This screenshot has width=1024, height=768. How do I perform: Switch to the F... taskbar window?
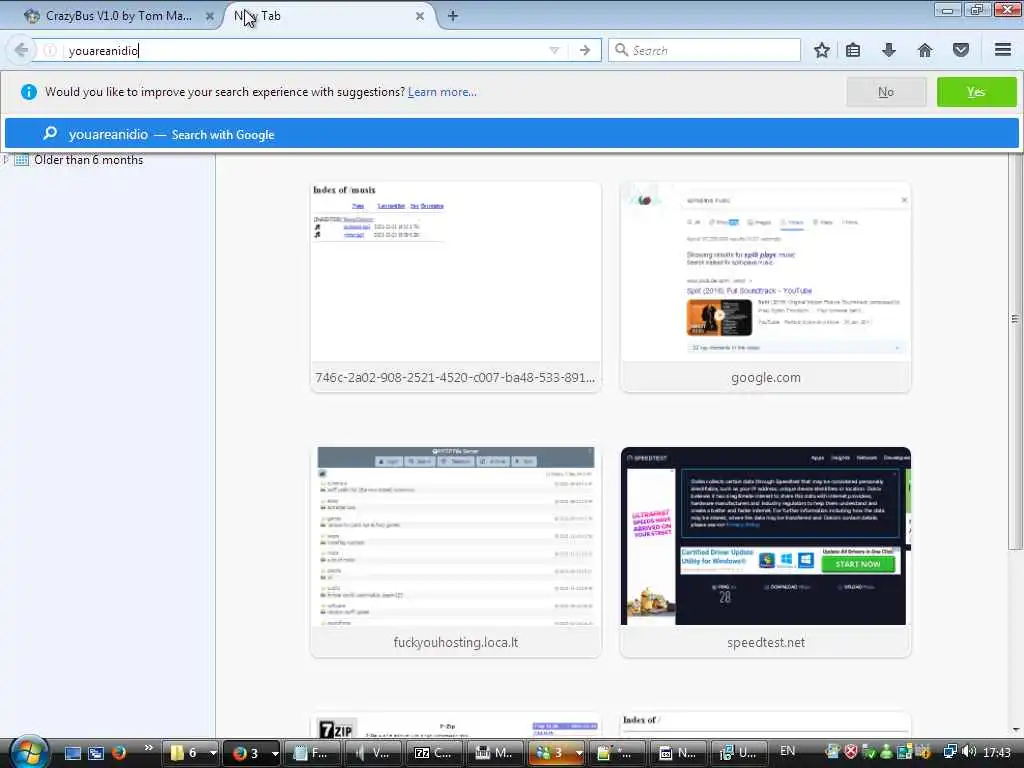click(x=312, y=753)
